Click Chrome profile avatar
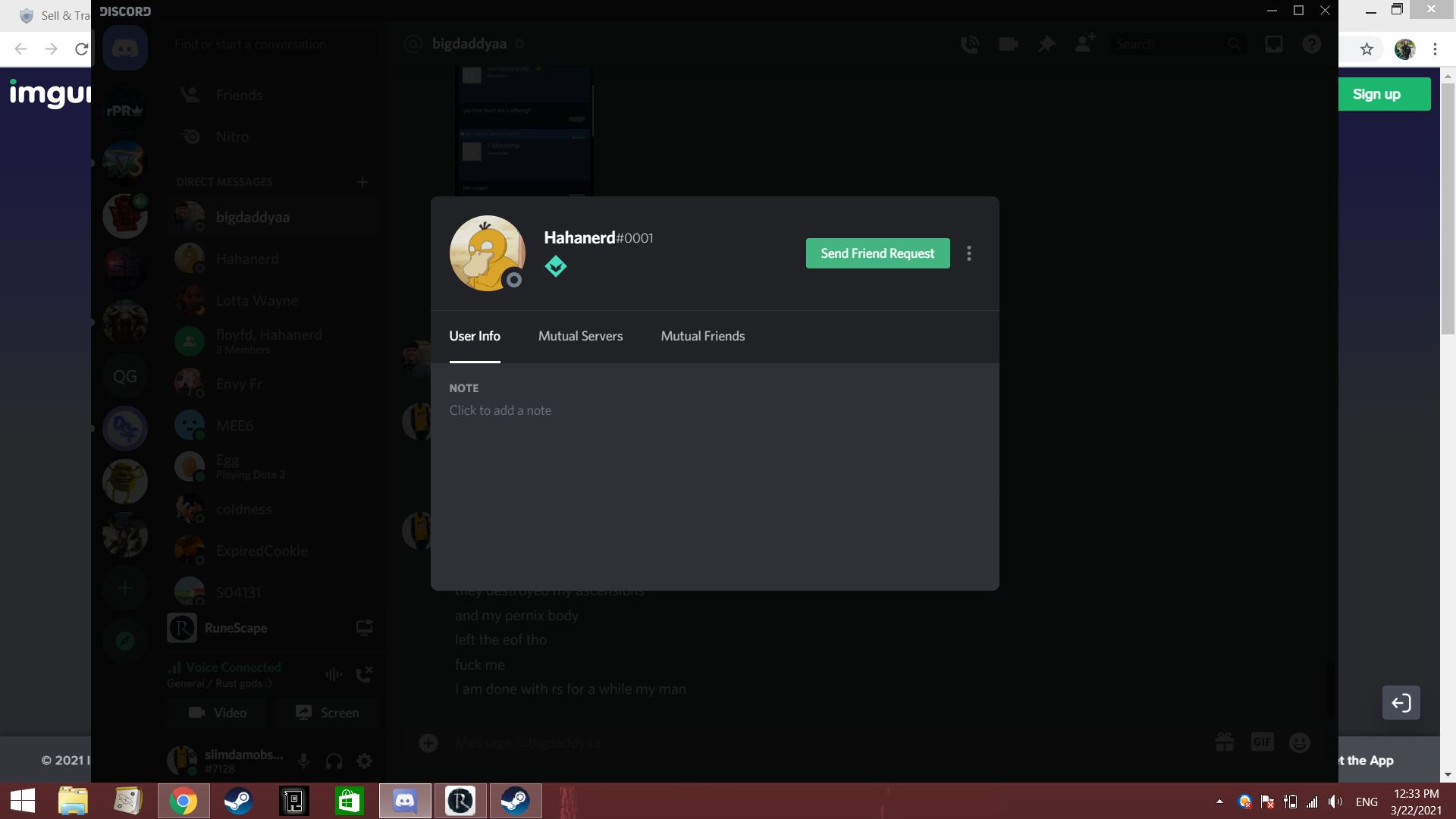The height and width of the screenshot is (819, 1456). (x=1404, y=49)
